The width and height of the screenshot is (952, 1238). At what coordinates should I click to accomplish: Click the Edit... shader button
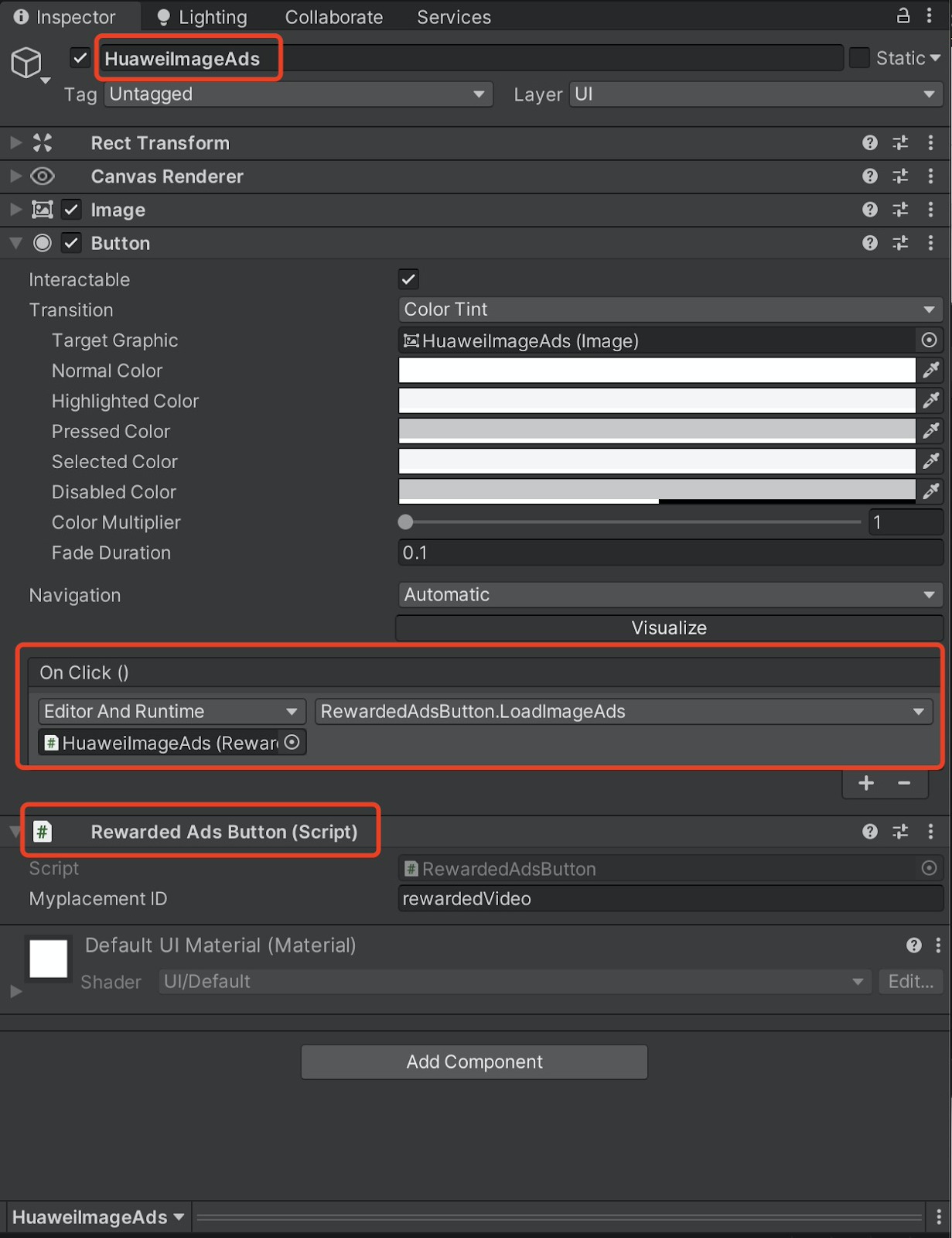pos(911,981)
